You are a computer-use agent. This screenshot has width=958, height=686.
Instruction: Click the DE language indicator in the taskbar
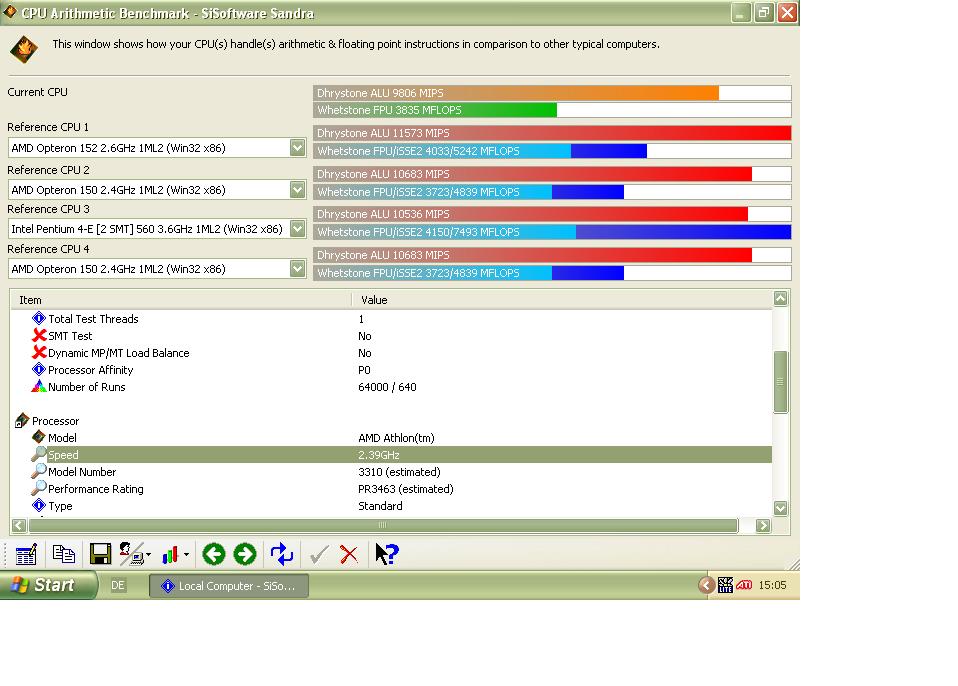point(118,585)
